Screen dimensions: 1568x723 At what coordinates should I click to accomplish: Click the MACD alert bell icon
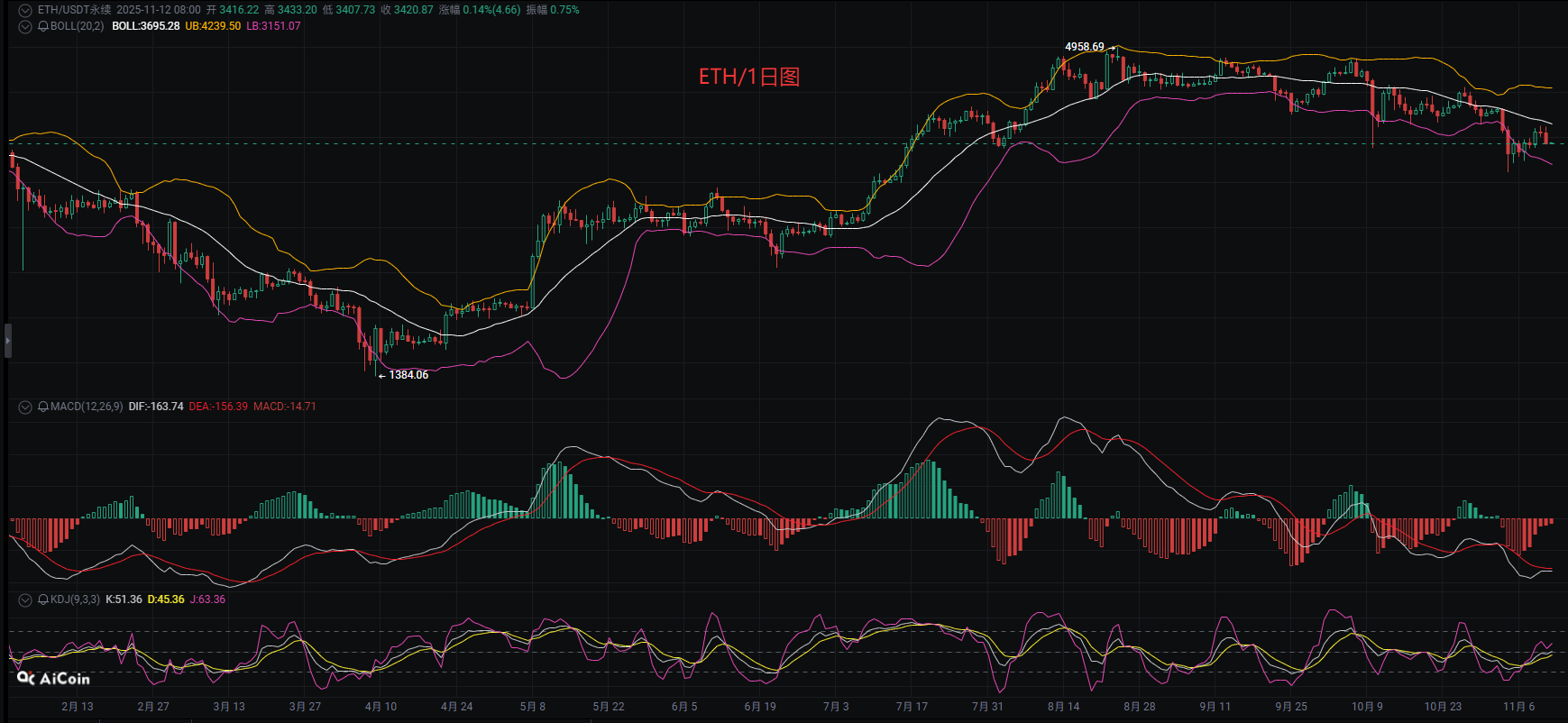[42, 407]
